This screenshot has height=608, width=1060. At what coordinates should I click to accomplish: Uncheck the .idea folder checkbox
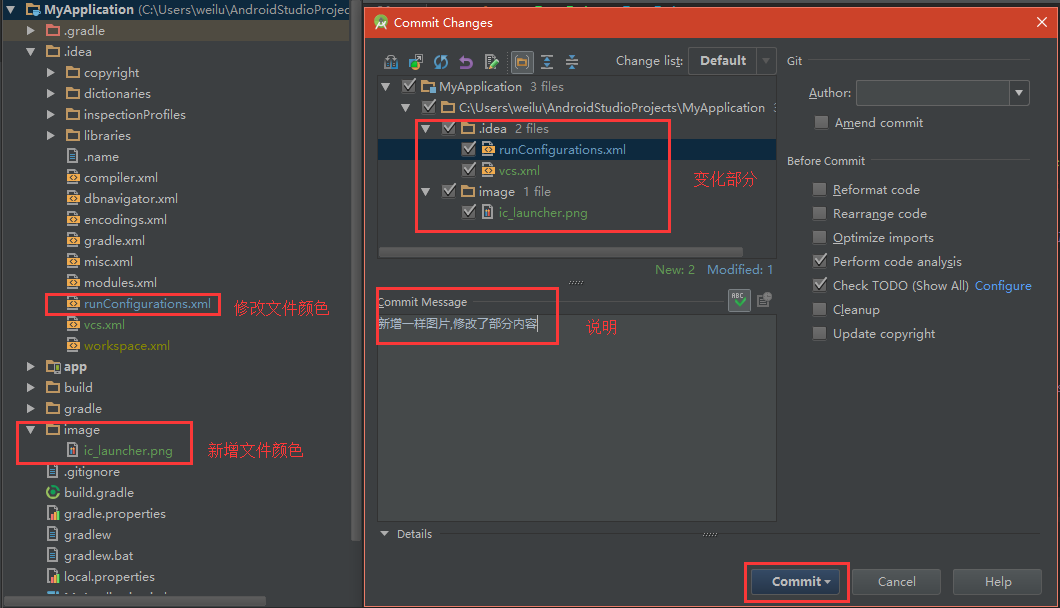click(449, 128)
